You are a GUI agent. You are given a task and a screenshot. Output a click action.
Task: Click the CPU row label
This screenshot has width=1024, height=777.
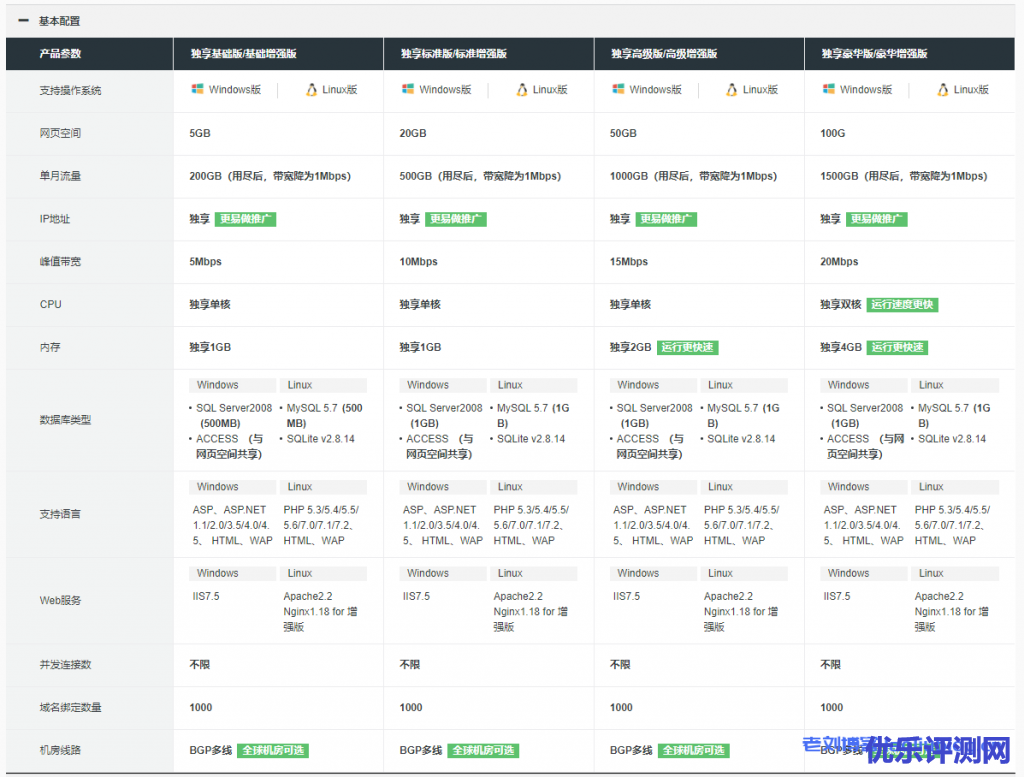pos(50,304)
